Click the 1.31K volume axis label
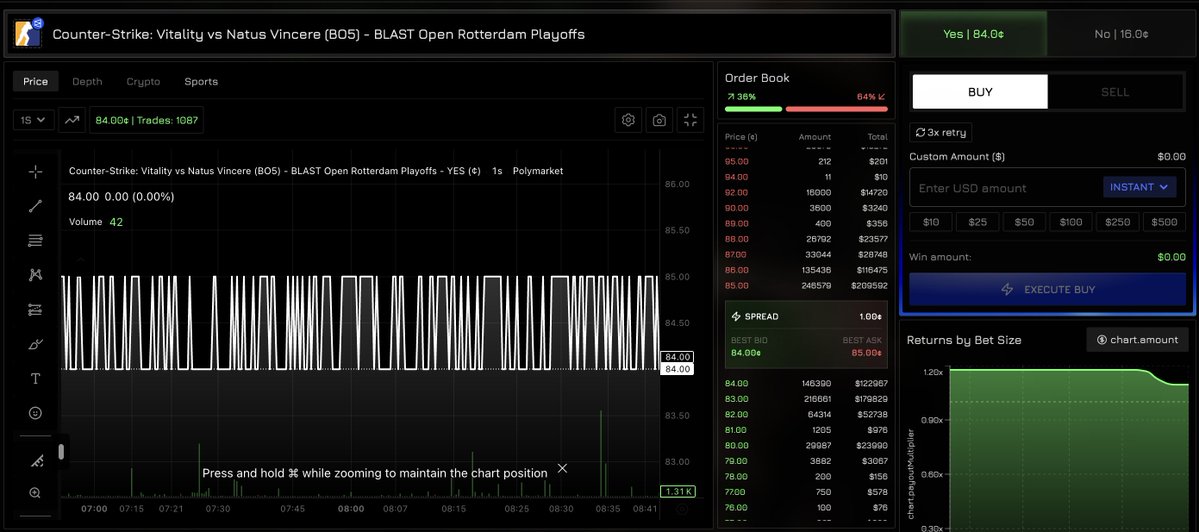 click(x=678, y=491)
